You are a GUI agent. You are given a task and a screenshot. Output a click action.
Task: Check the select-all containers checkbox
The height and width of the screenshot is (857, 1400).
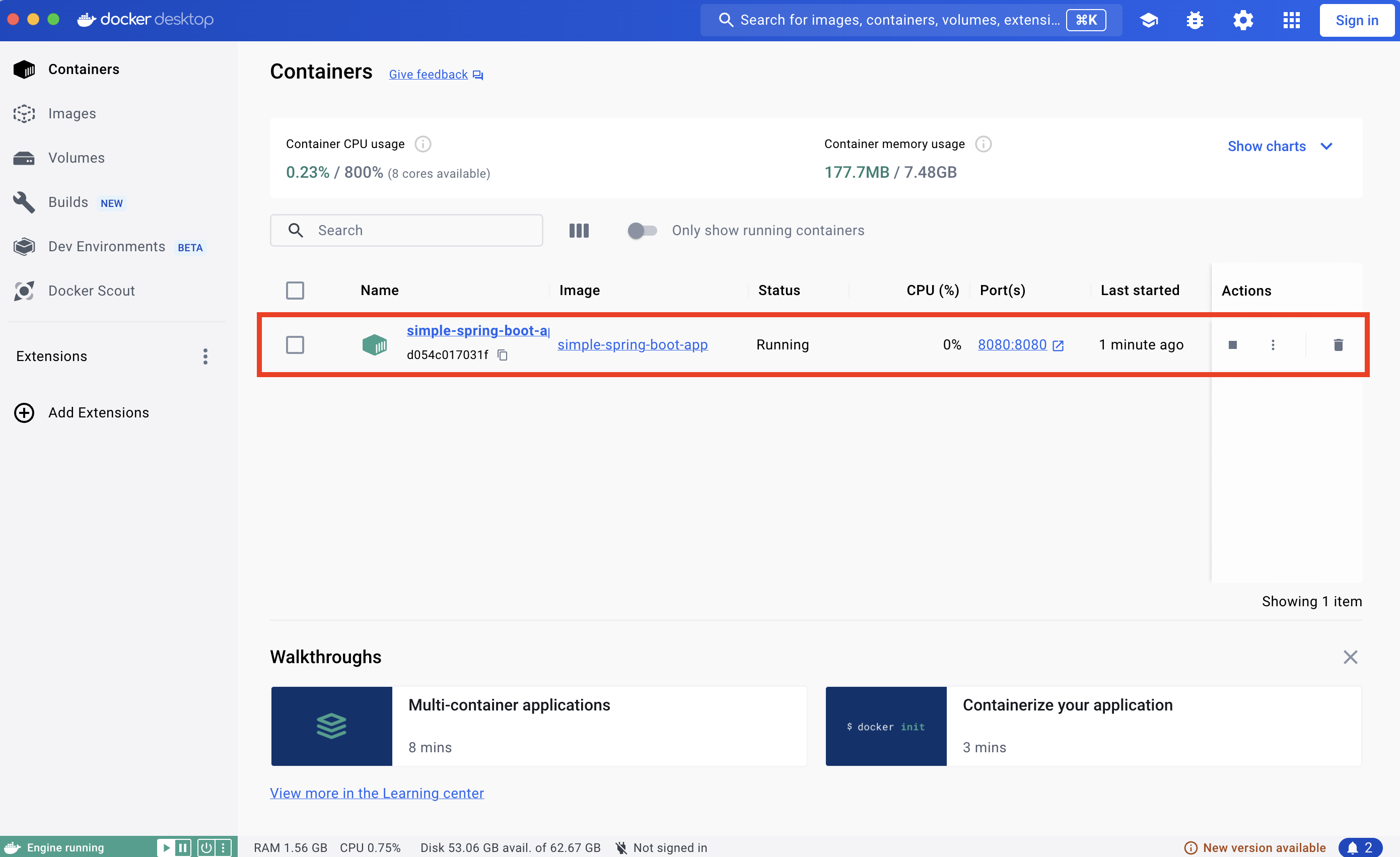295,290
